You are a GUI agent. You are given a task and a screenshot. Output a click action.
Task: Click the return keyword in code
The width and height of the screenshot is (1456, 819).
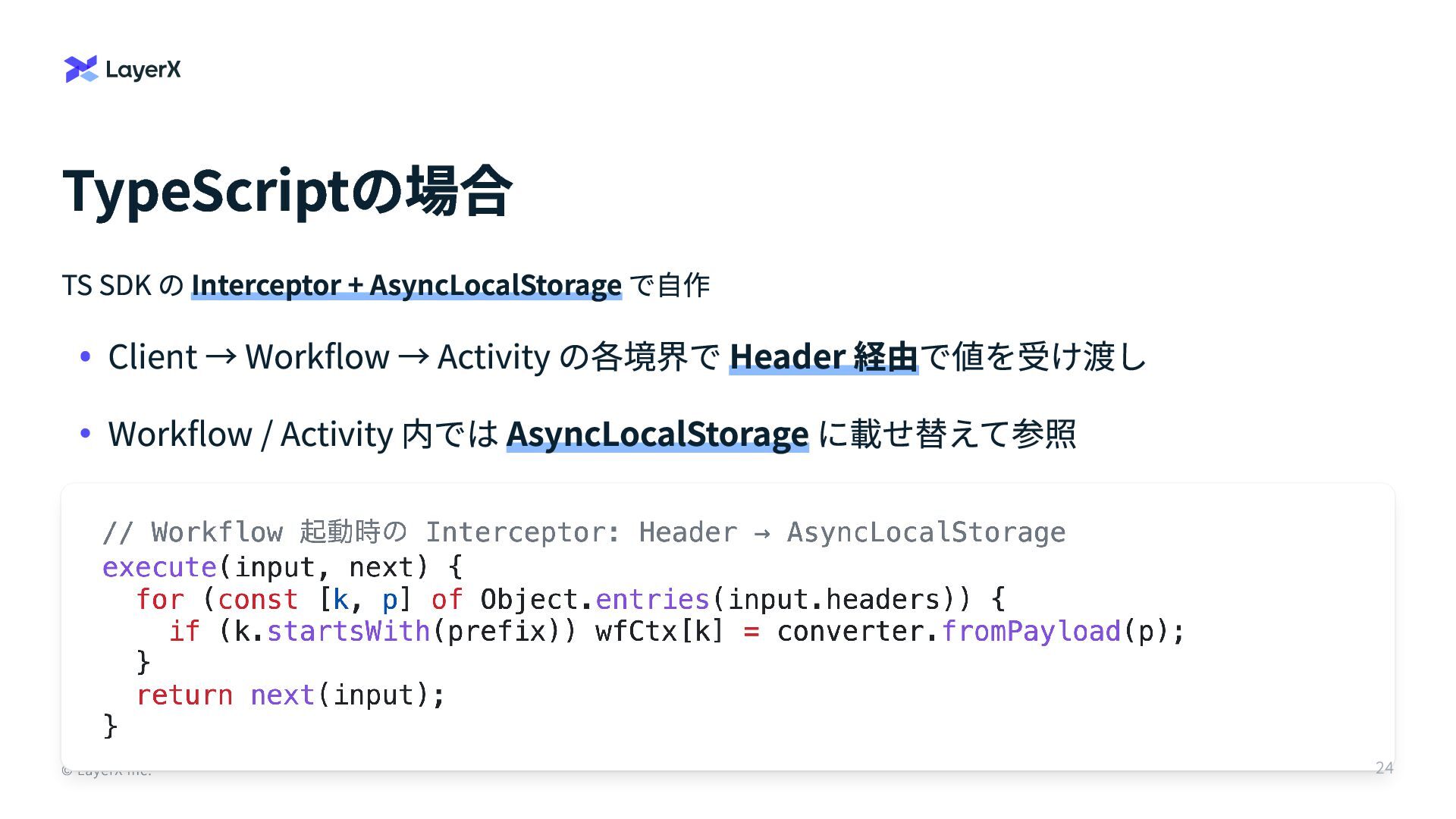click(x=184, y=695)
